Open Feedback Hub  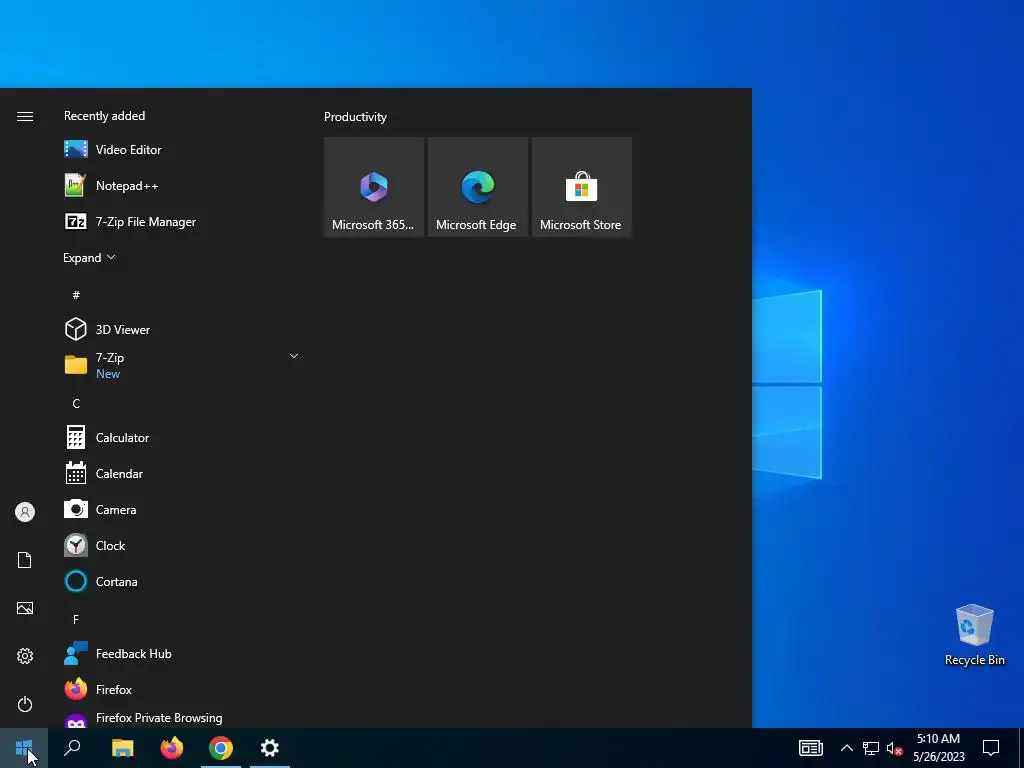[182, 653]
